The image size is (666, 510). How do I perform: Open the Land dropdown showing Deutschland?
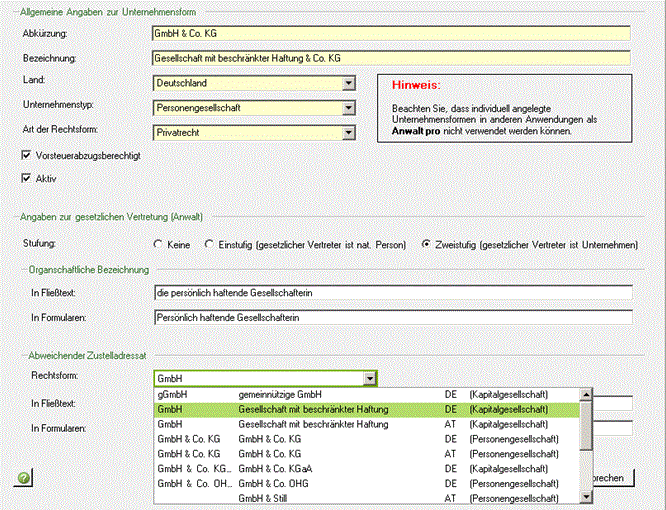348,83
